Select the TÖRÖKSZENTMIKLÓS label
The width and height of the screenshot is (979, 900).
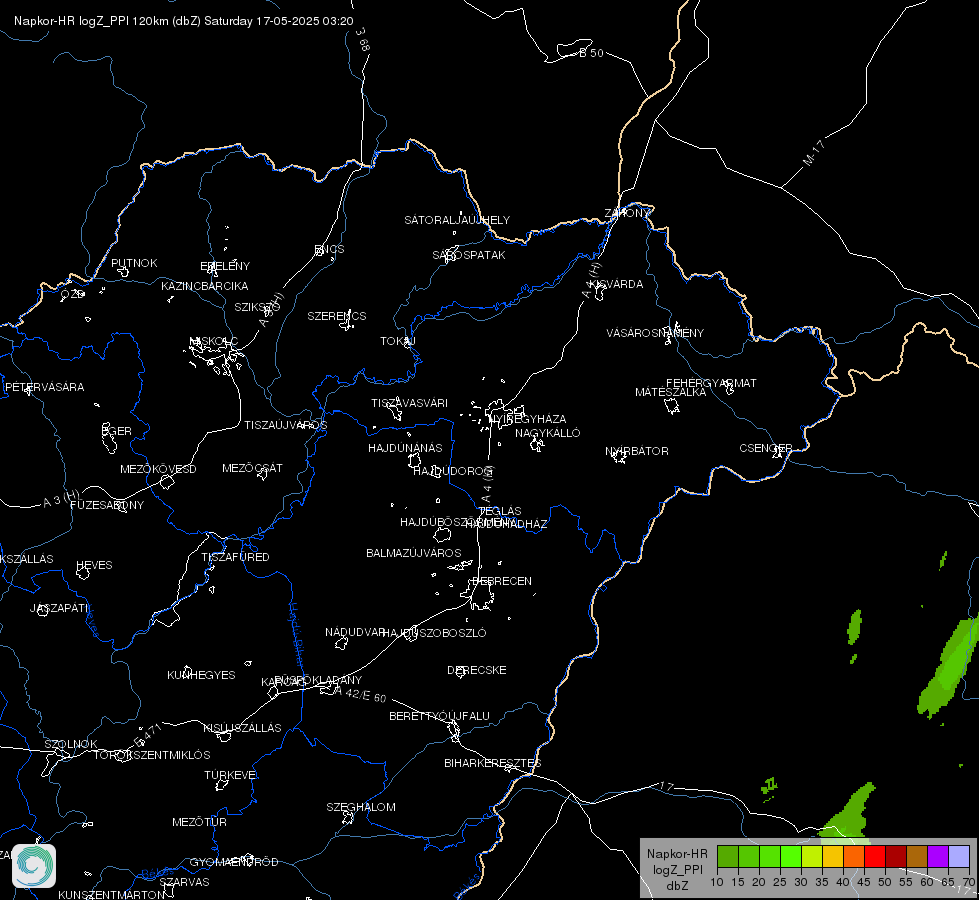152,755
